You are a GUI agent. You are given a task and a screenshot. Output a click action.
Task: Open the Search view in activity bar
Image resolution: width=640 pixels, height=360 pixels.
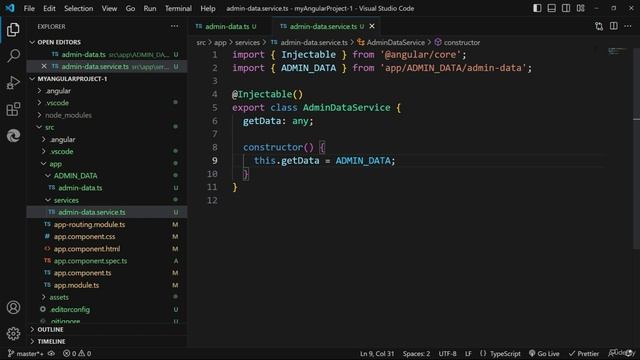(x=13, y=56)
